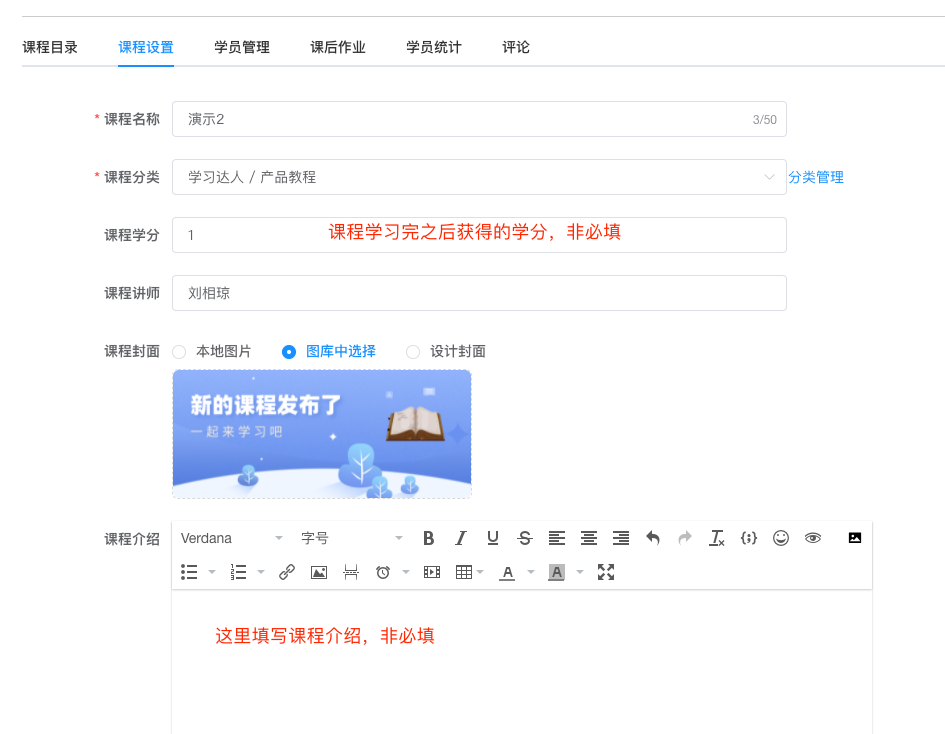The width and height of the screenshot is (945, 734).
Task: Open the emoji smiley picker
Action: (x=781, y=538)
